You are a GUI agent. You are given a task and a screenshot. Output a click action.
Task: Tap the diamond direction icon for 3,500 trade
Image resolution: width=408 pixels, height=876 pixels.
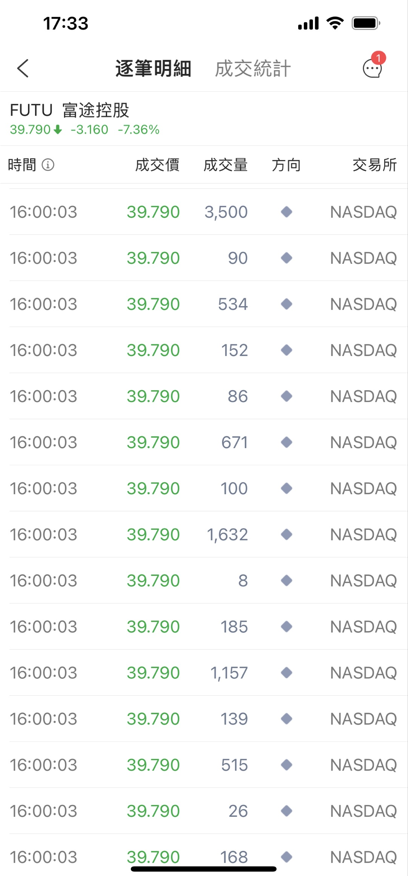click(x=287, y=212)
